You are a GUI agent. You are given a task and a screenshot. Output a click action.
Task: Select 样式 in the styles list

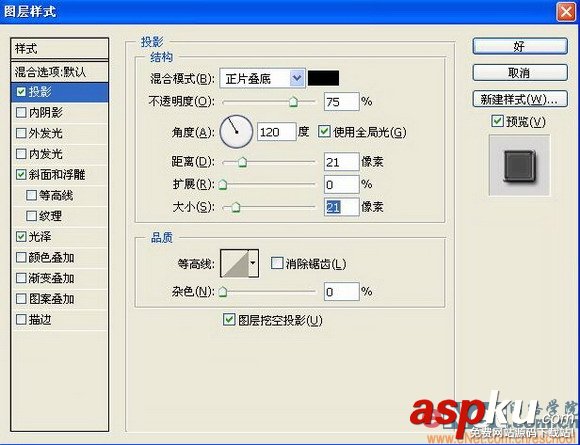pyautogui.click(x=60, y=48)
